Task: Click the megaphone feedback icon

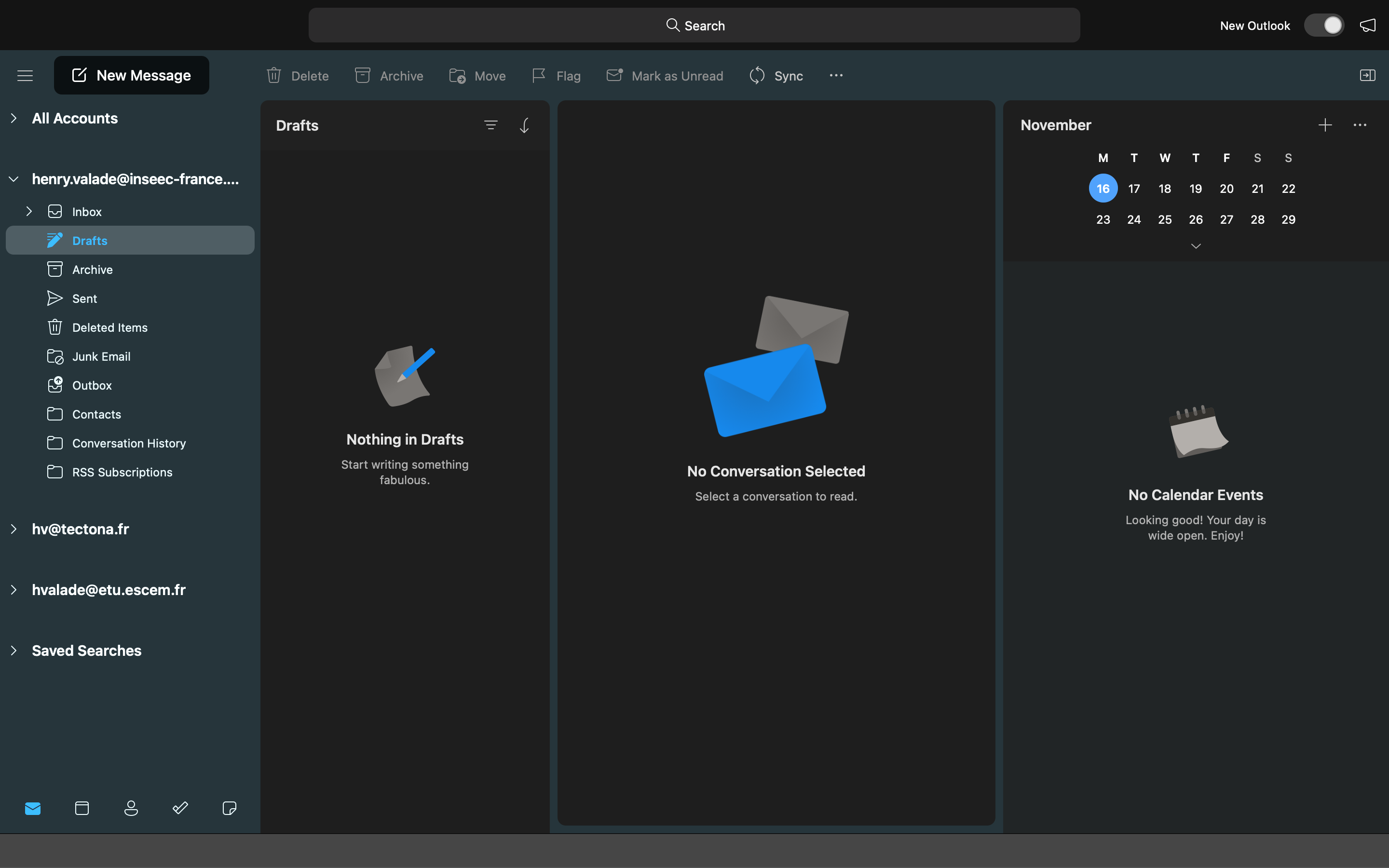Action: coord(1368,25)
